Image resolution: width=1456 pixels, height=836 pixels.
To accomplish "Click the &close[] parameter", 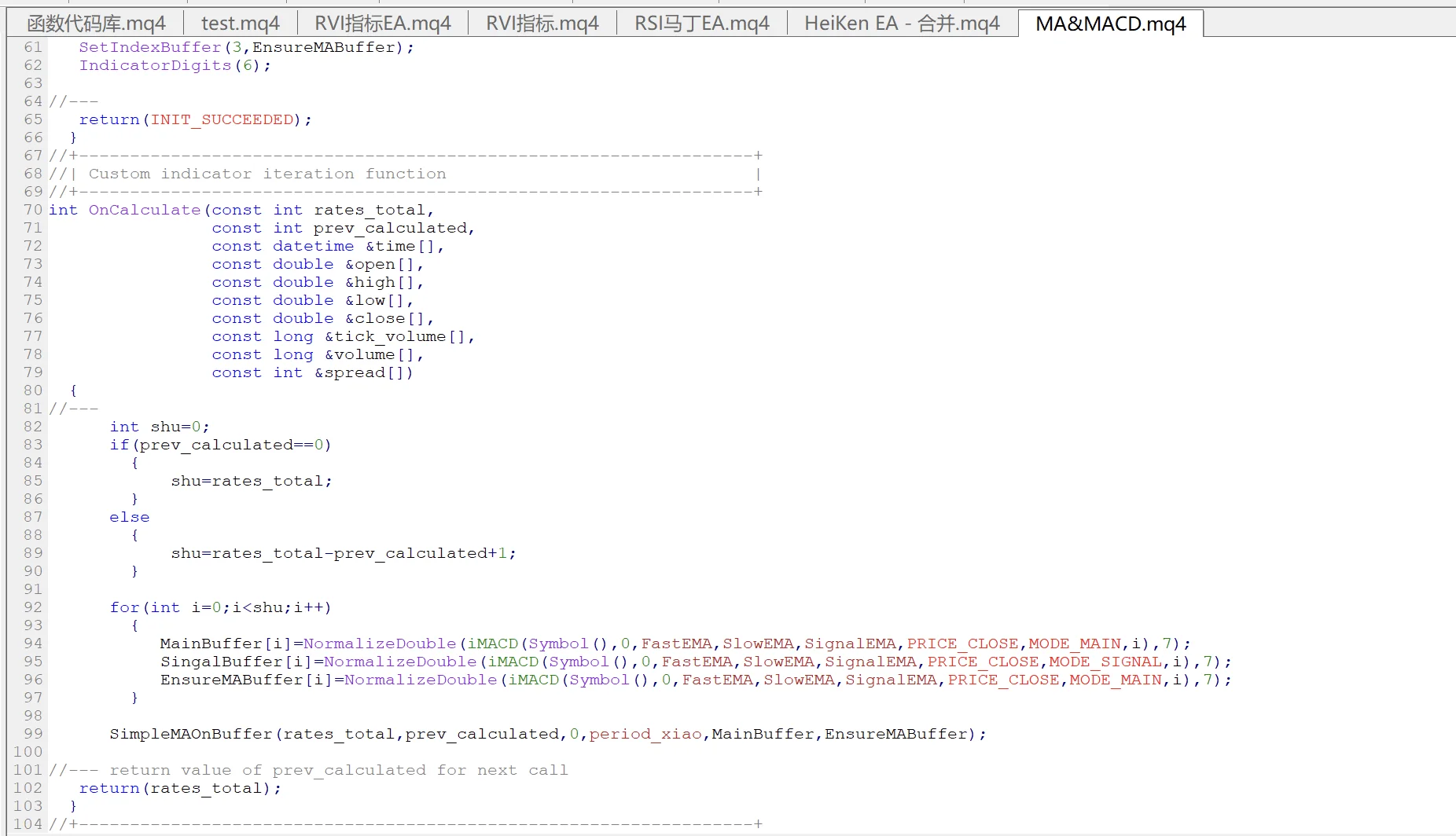I will click(x=384, y=318).
